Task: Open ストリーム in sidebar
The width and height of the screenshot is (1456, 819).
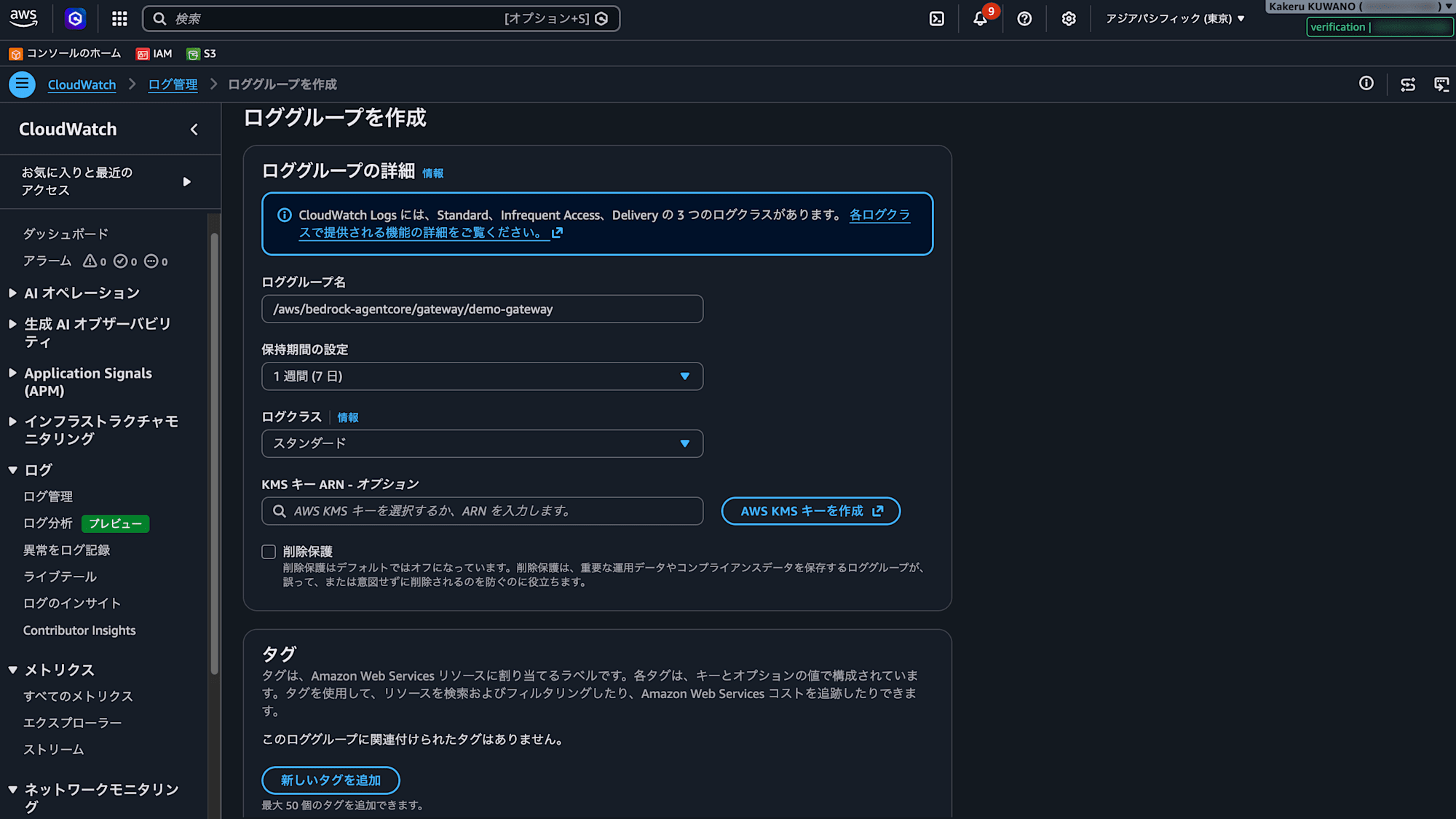Action: click(54, 750)
